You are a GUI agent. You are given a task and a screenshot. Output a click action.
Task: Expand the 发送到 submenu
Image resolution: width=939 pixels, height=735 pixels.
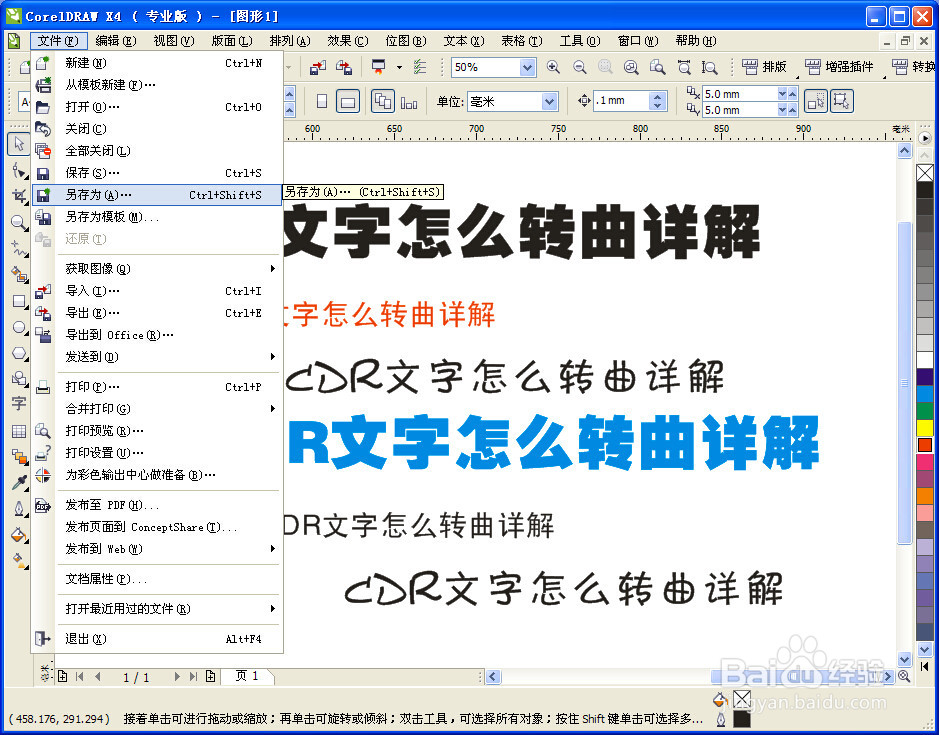(273, 356)
